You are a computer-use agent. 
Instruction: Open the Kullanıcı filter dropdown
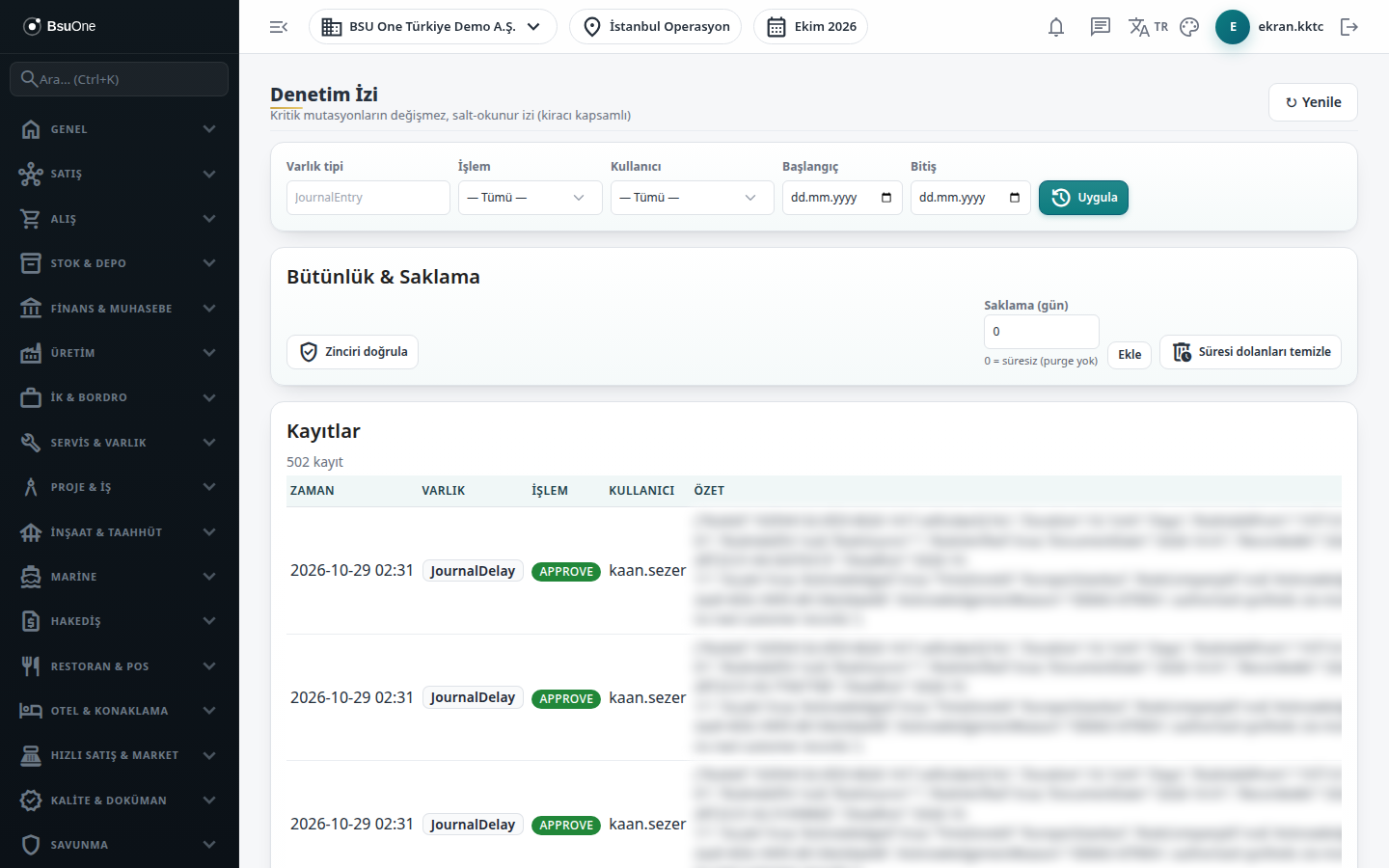pos(693,198)
